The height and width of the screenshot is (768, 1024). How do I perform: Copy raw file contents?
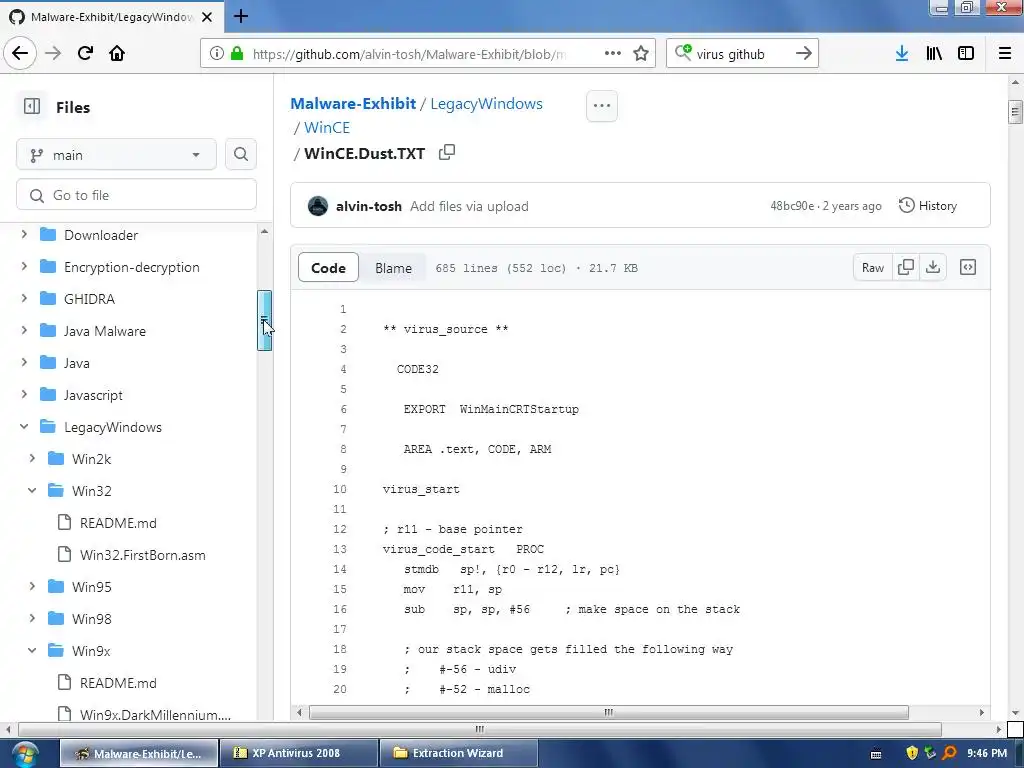[906, 267]
